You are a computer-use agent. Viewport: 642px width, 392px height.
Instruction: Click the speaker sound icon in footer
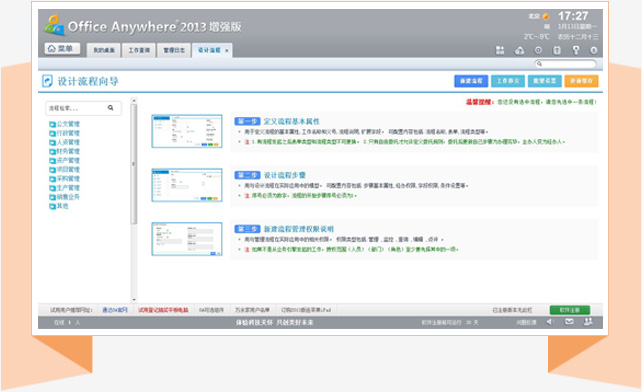550,322
